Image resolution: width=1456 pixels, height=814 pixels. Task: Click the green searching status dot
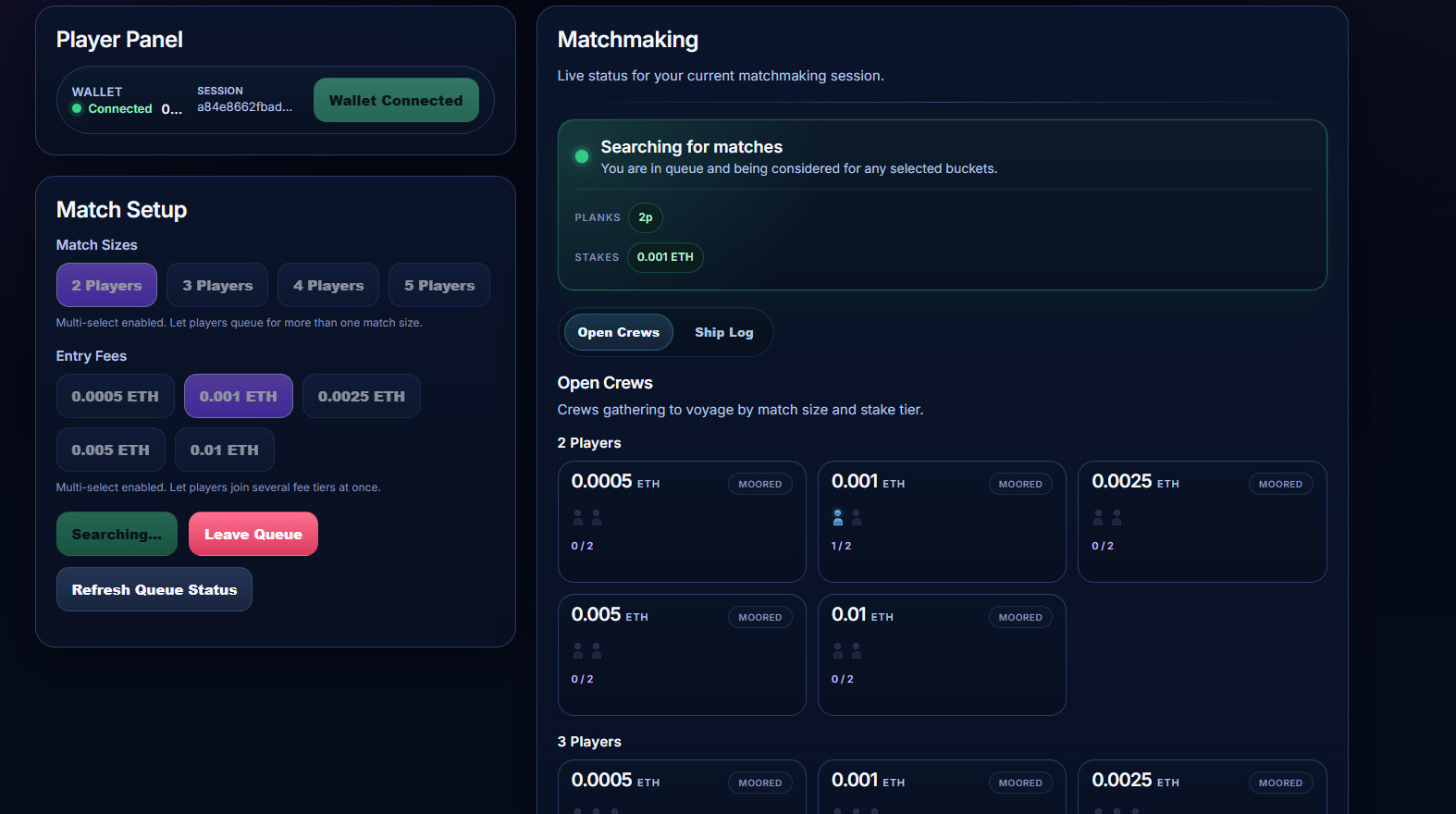[582, 156]
